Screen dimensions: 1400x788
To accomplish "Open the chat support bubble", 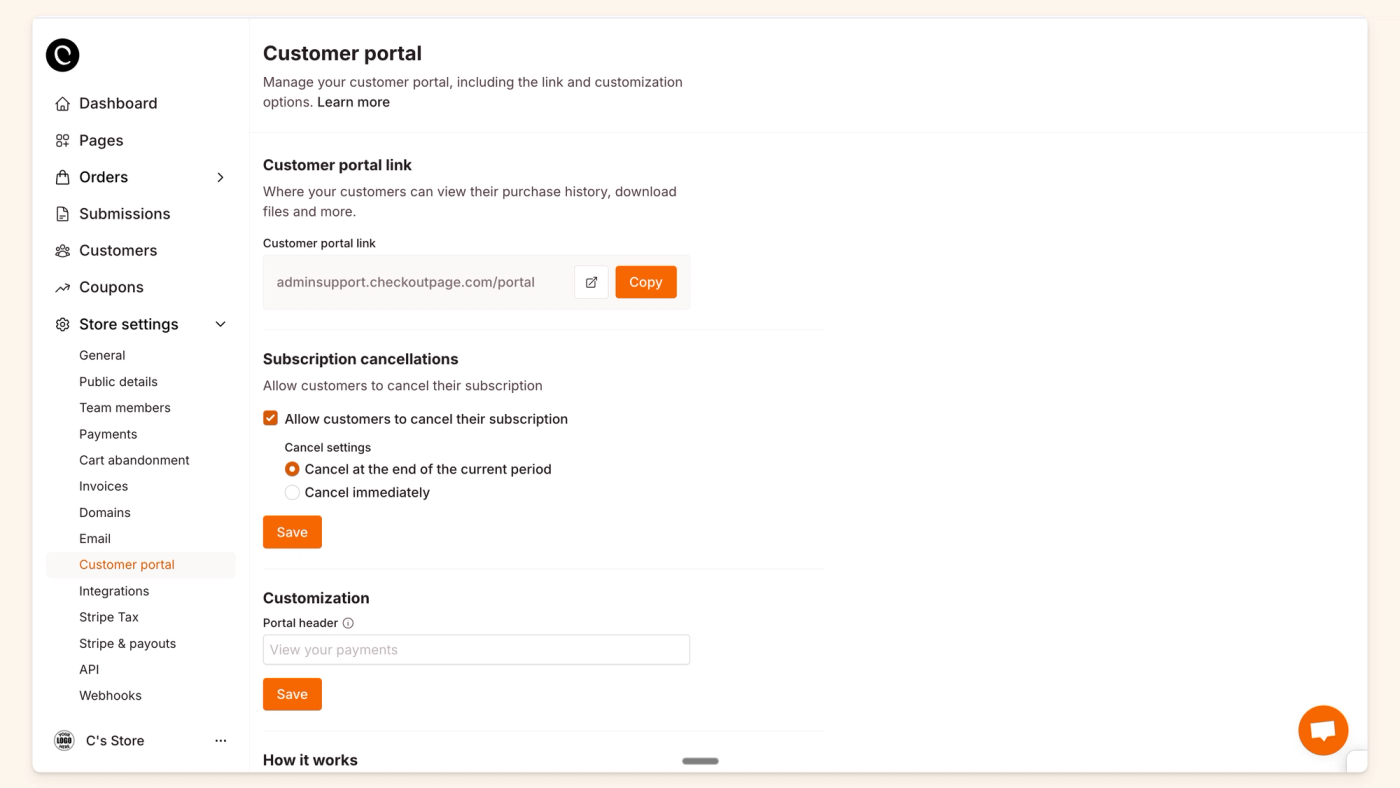I will click(x=1322, y=730).
